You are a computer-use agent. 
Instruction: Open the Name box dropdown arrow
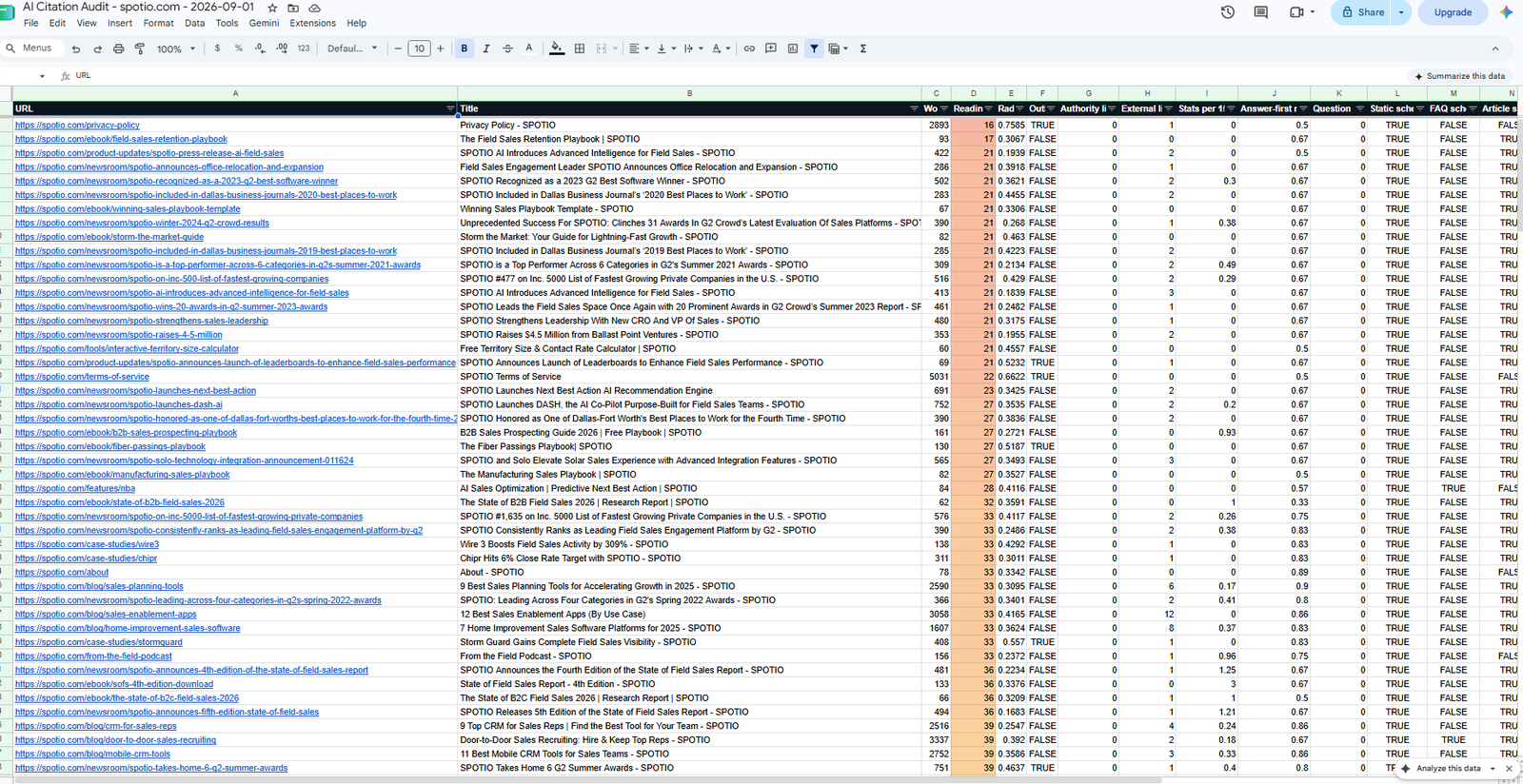(42, 76)
